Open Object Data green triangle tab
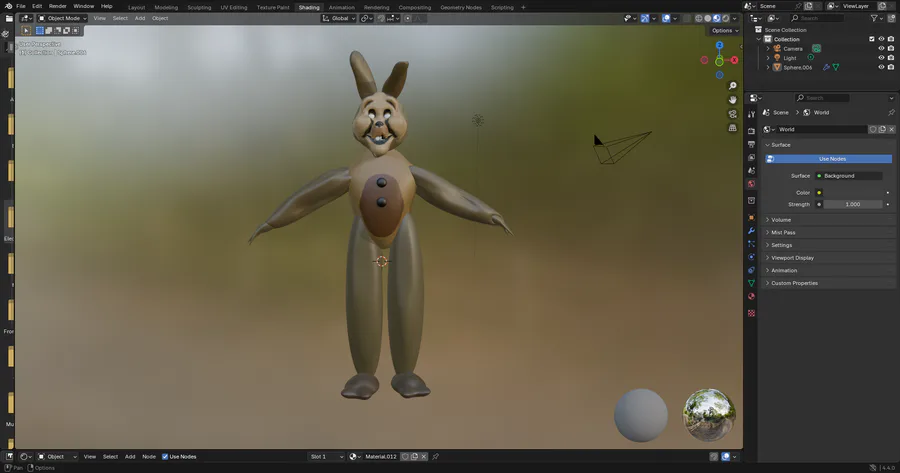The height and width of the screenshot is (473, 900). [x=751, y=283]
